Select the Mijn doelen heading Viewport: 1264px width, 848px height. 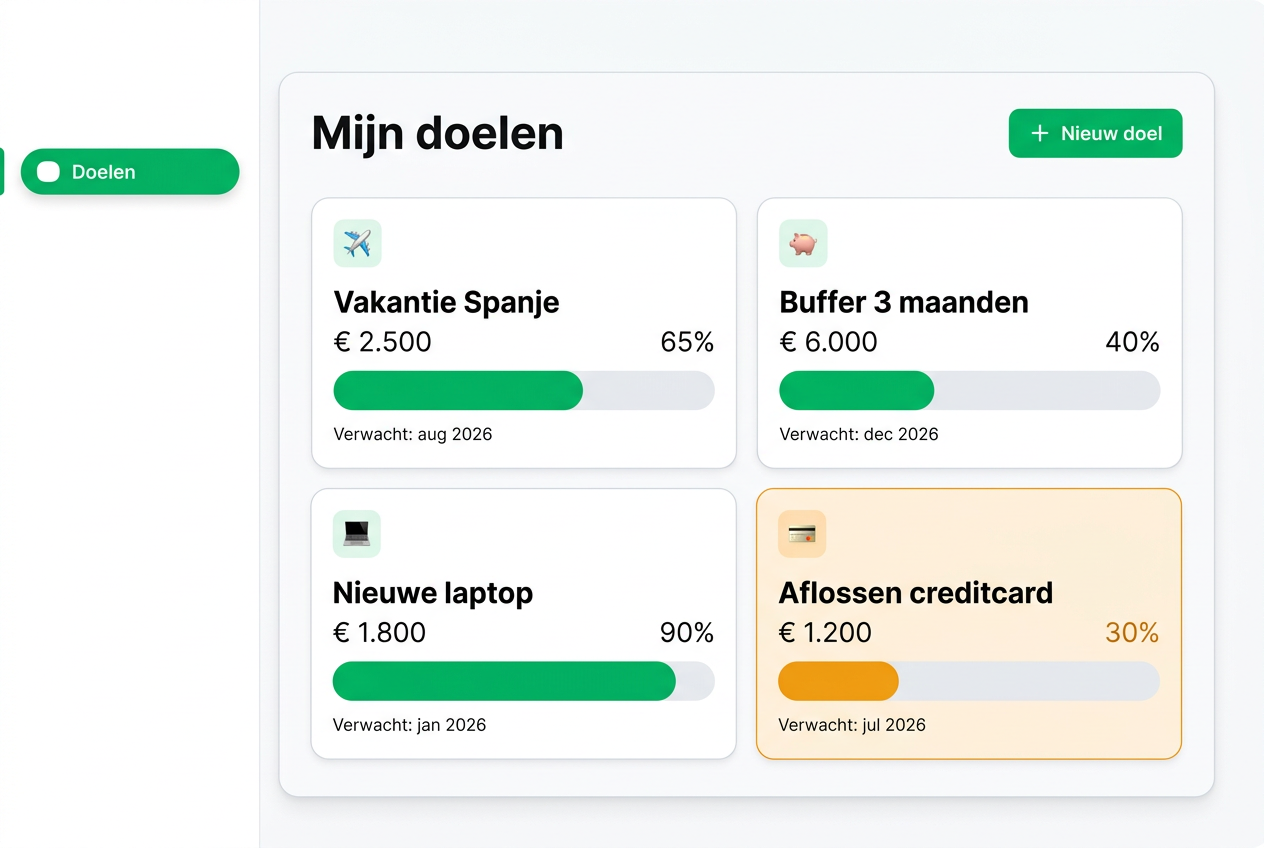tap(437, 133)
